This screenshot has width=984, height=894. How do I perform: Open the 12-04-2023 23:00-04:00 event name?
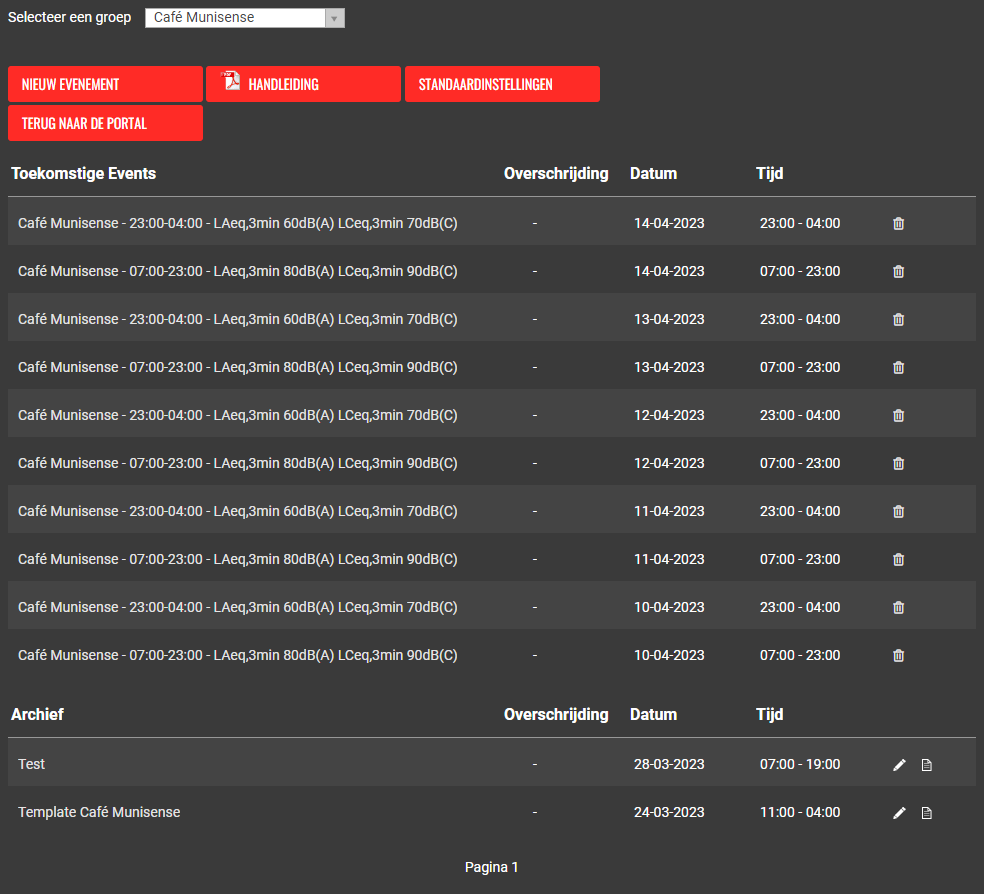pyautogui.click(x=237, y=415)
